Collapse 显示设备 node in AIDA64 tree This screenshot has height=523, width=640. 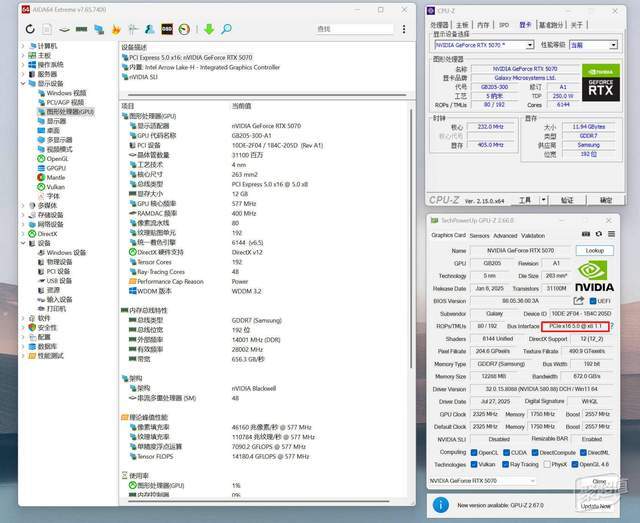(x=23, y=83)
